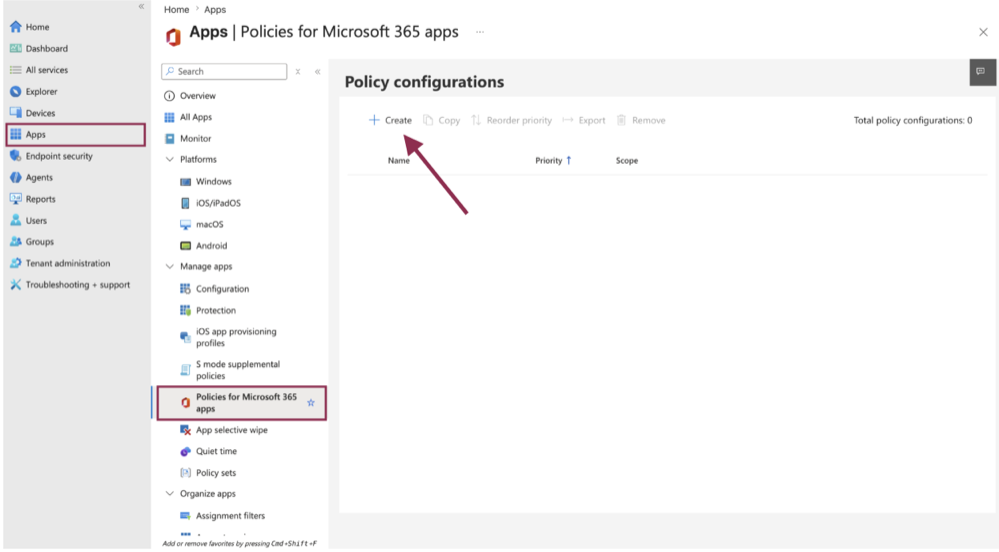
Task: Click the iOS/iPadOS device icon
Action: [x=185, y=203]
